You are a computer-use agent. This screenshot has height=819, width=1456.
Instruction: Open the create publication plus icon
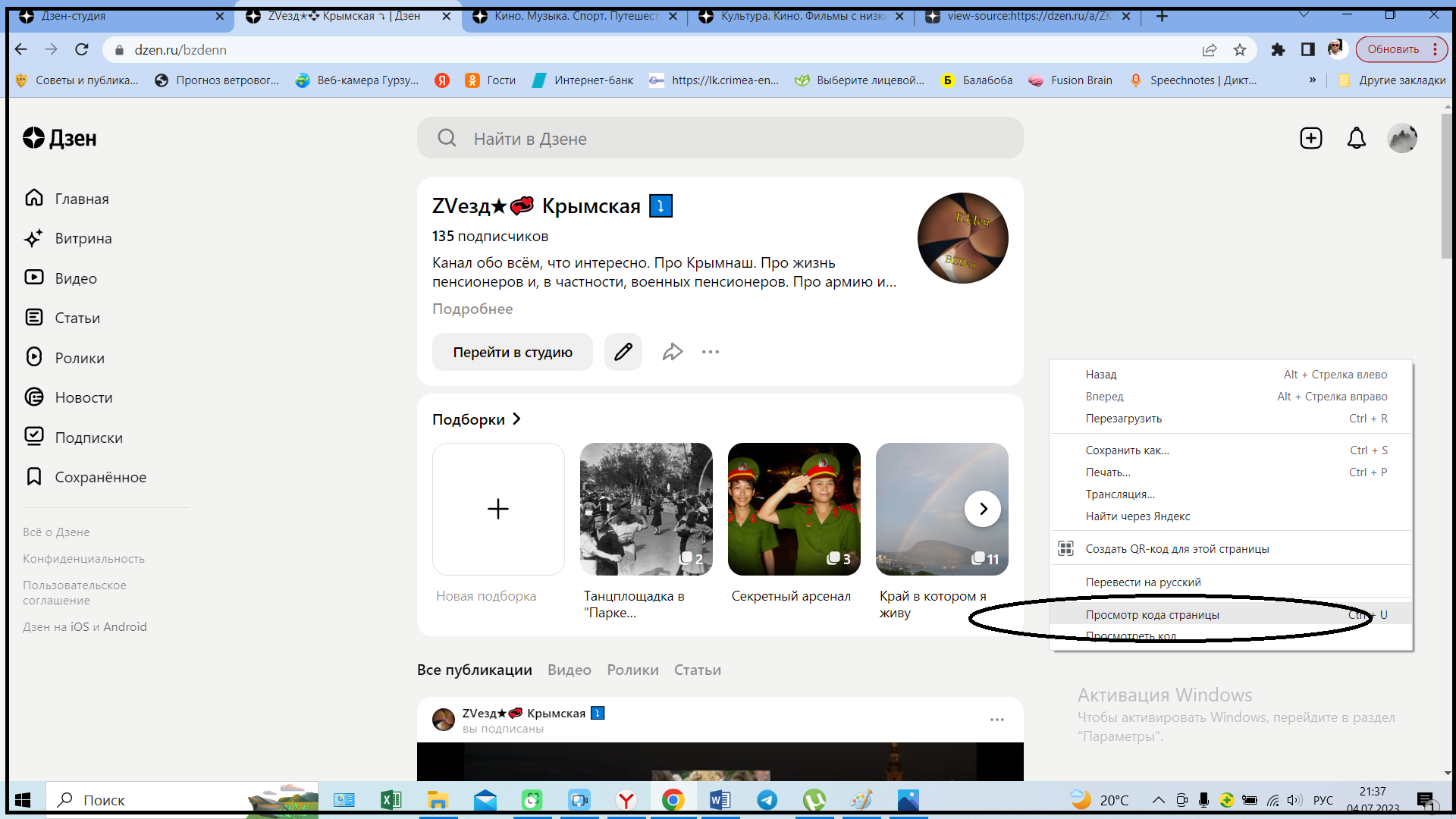coord(1310,138)
